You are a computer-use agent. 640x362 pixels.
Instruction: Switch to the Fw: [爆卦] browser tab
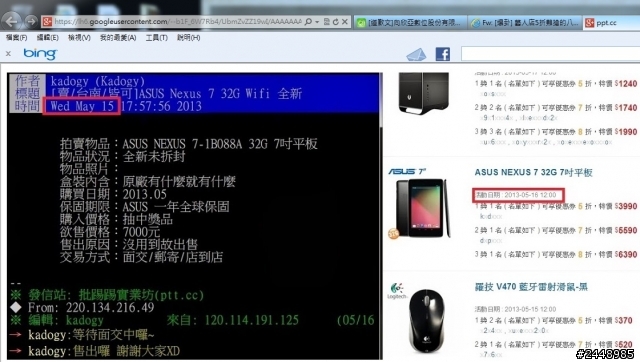pyautogui.click(x=525, y=22)
